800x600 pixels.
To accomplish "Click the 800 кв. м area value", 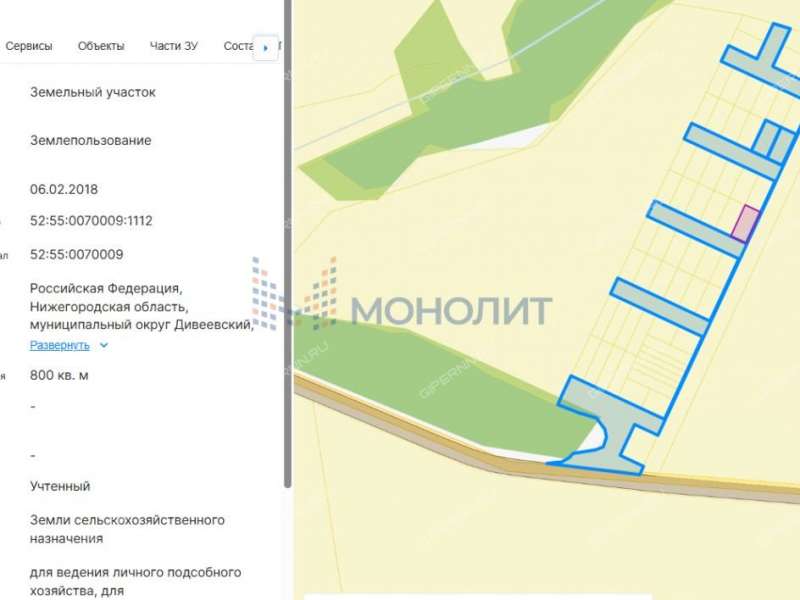I will [60, 377].
